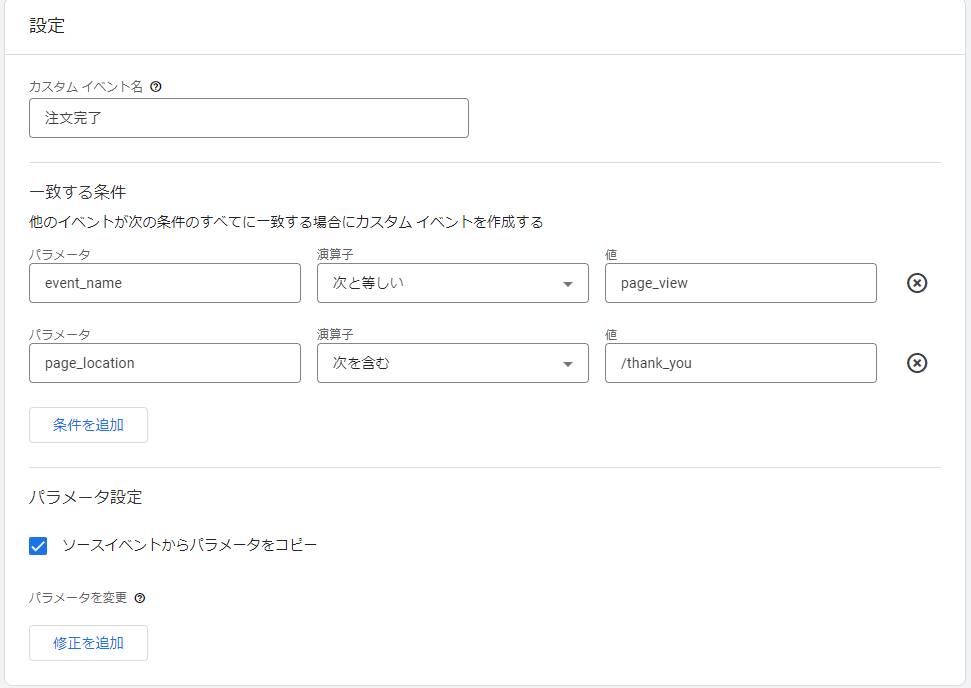
Task: Click the ソースイベントからパラメータをコピー label text
Action: [x=189, y=545]
